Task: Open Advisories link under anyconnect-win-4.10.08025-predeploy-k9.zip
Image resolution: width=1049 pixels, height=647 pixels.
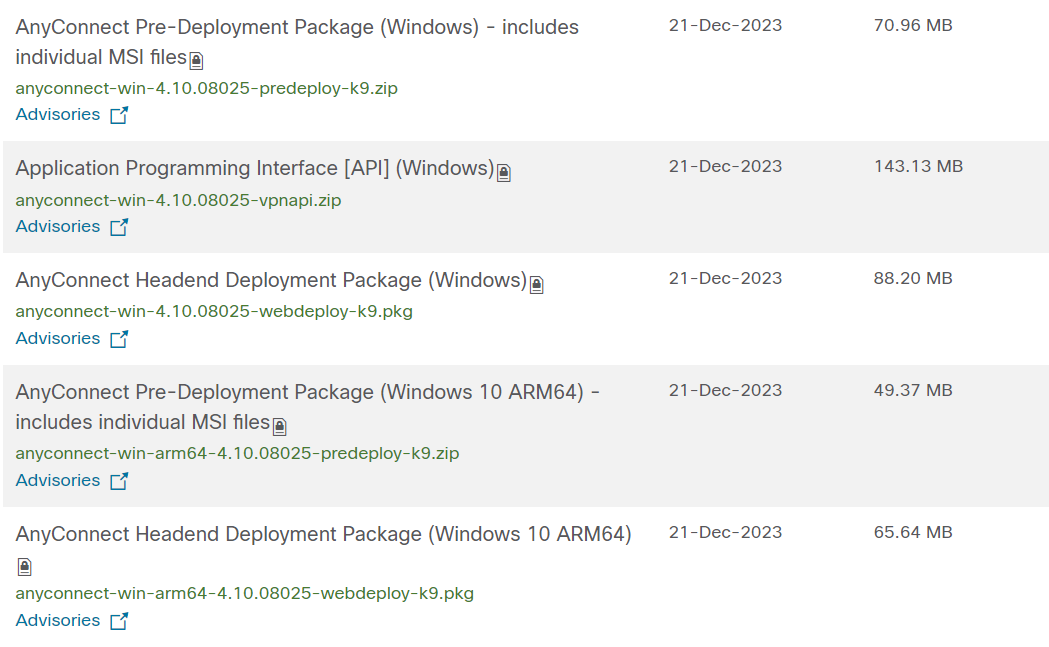Action: [x=58, y=114]
